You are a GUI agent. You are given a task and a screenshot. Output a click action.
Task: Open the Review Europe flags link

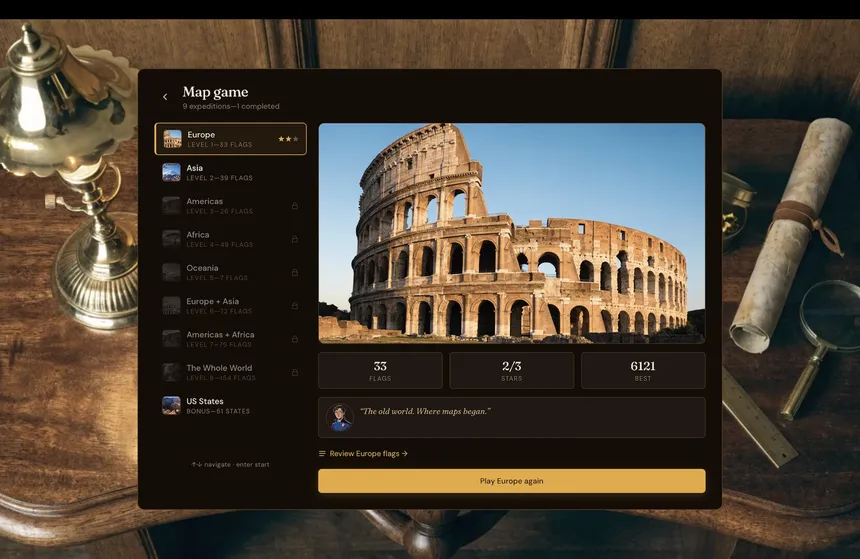pos(368,454)
